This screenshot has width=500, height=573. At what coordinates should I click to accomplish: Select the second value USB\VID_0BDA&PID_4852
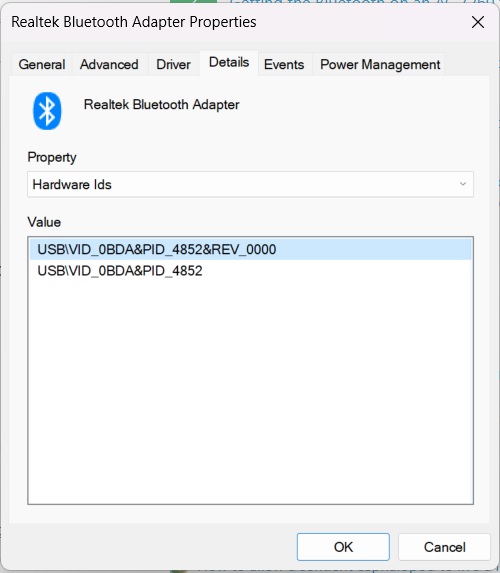pyautogui.click(x=251, y=271)
